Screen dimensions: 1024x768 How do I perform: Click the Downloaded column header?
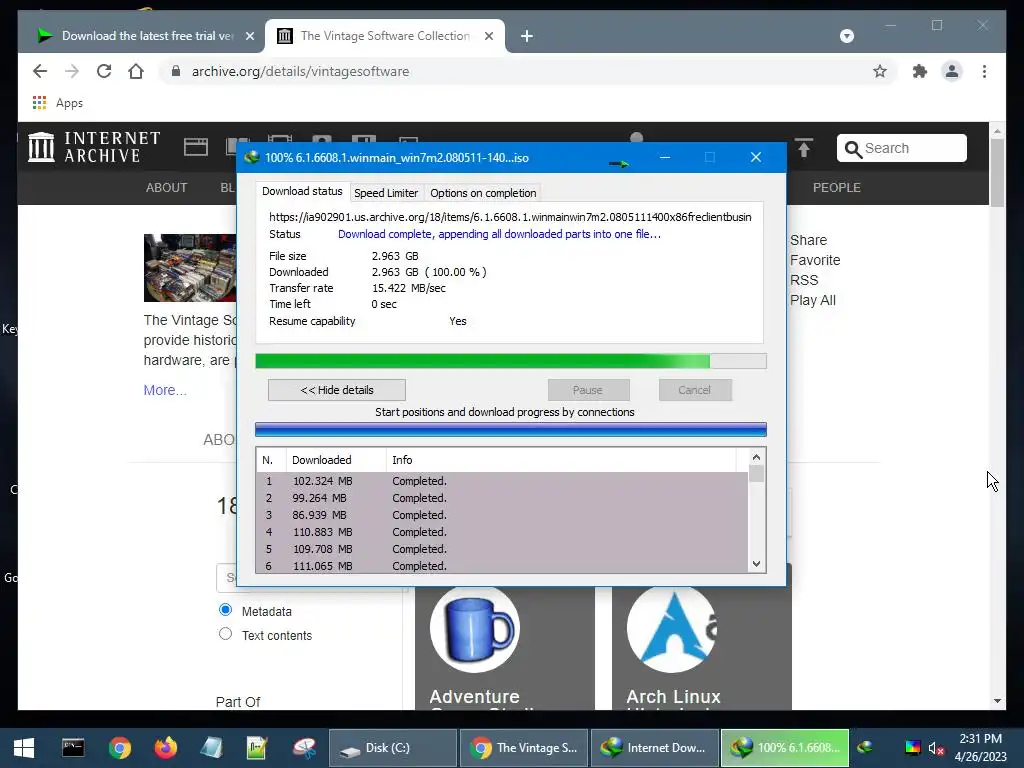click(x=336, y=460)
